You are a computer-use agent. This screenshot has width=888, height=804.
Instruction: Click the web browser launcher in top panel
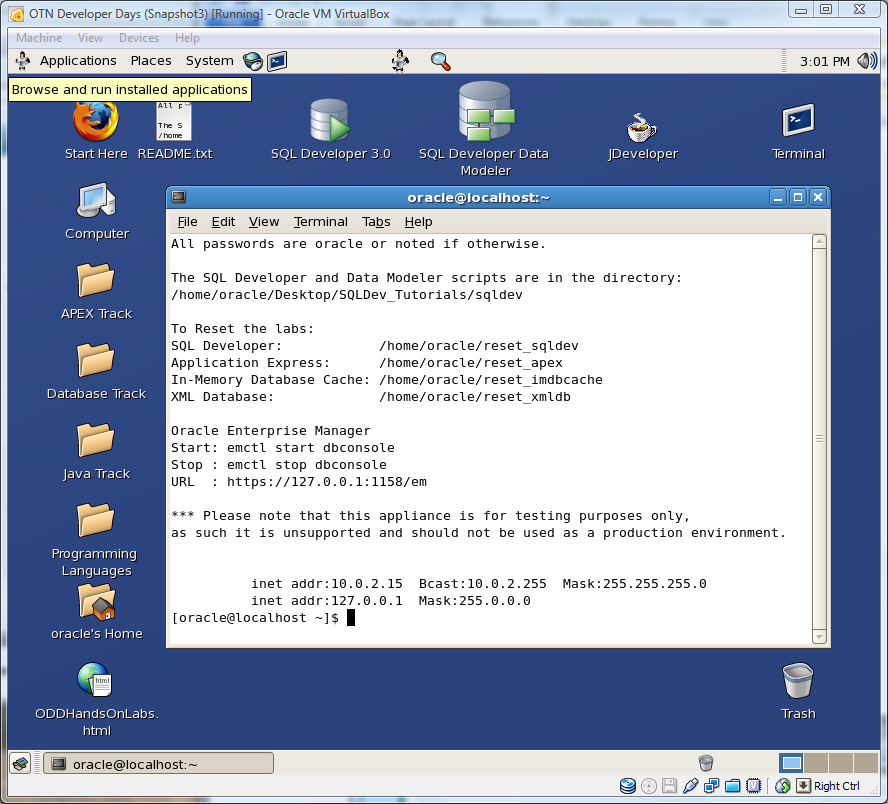click(x=253, y=61)
